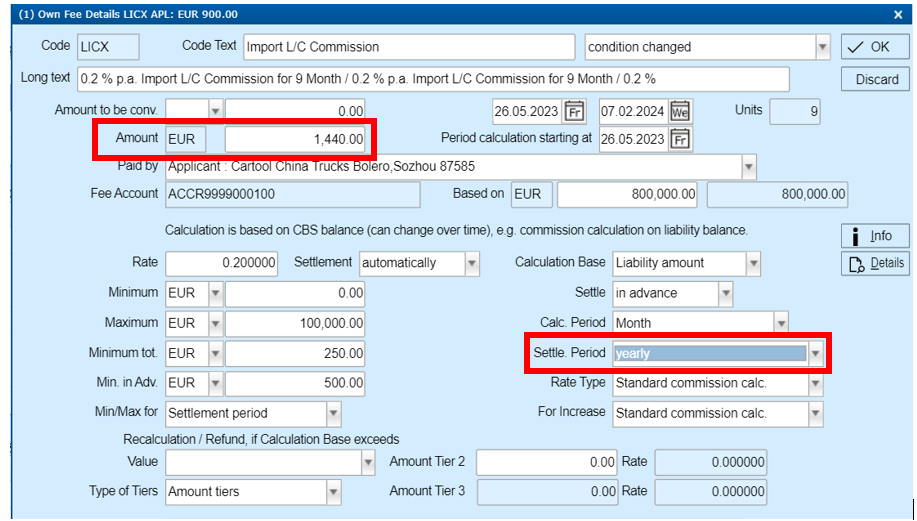Open calendar icon for Period calculation starting date
Viewport: 917px width, 521px height.
(680, 139)
